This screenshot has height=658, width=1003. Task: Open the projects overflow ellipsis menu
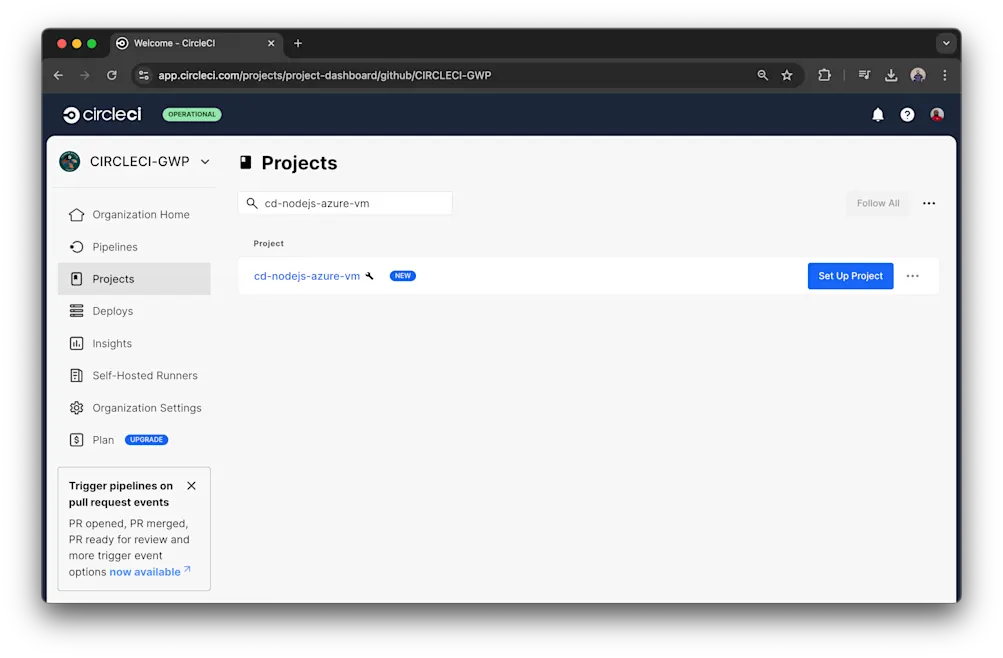coord(928,203)
